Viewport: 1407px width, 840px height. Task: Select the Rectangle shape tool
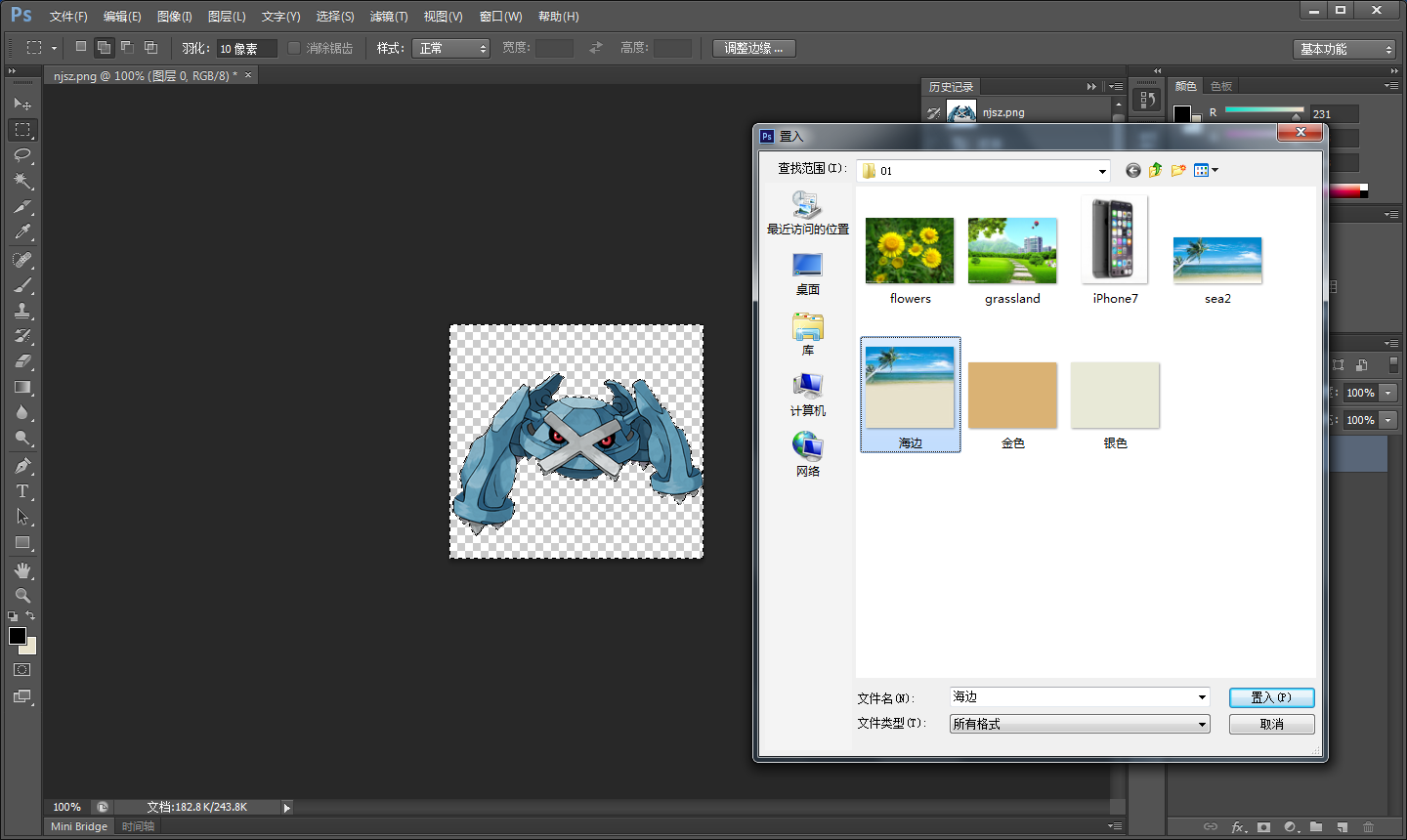(22, 543)
